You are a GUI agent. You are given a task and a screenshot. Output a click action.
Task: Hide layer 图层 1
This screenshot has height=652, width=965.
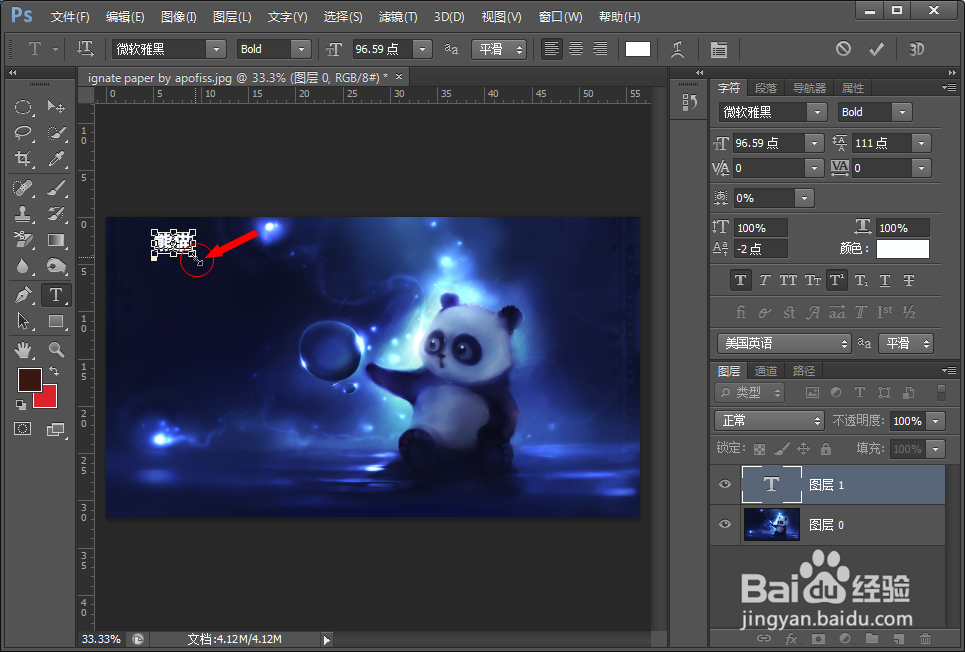tap(725, 484)
